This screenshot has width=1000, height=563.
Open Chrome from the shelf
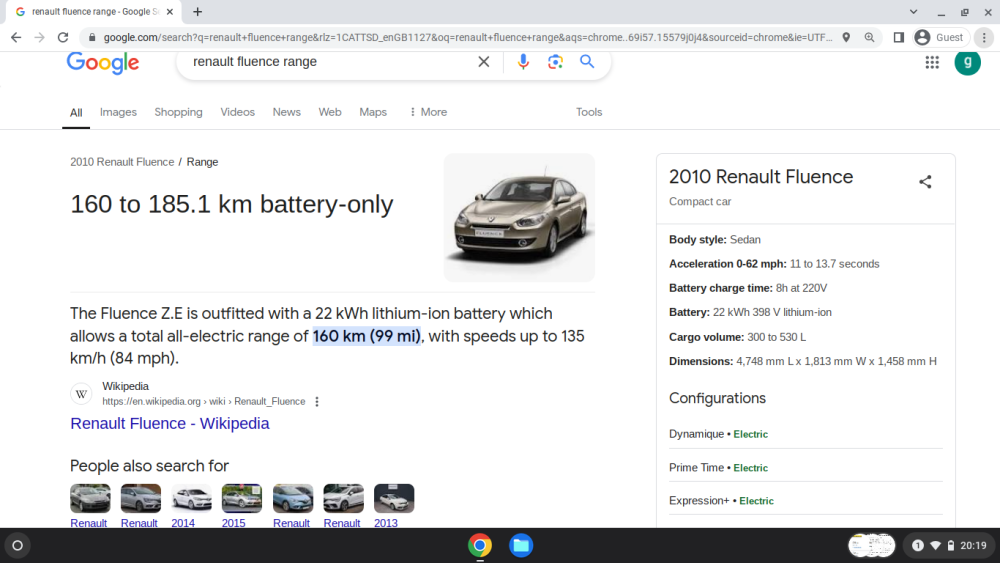tap(480, 546)
